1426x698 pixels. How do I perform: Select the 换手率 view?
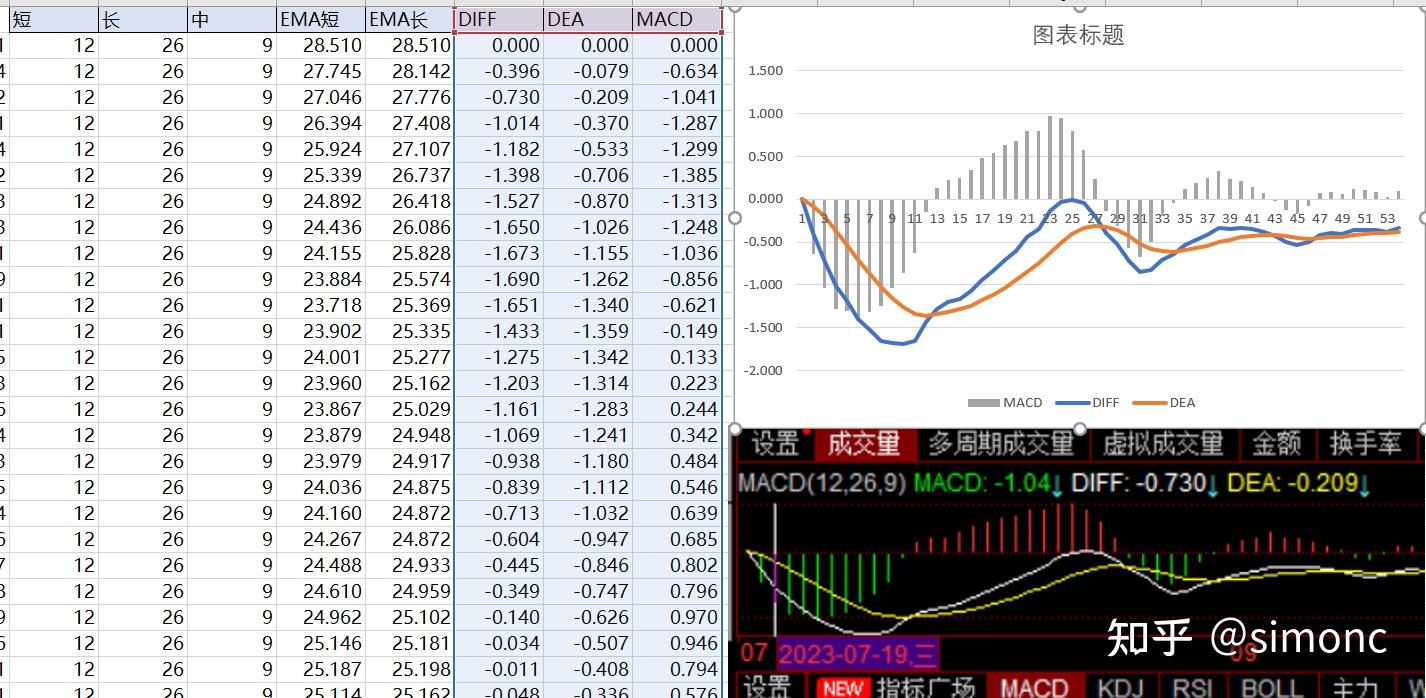pos(1366,445)
